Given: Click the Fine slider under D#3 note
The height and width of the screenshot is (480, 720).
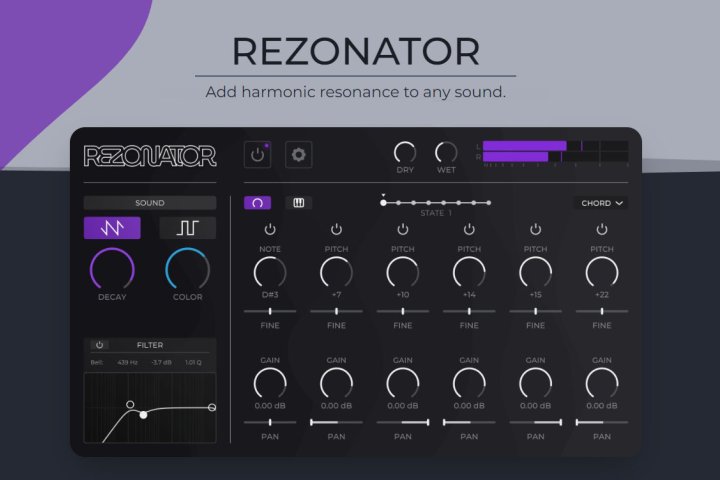Looking at the screenshot, I should [270, 311].
